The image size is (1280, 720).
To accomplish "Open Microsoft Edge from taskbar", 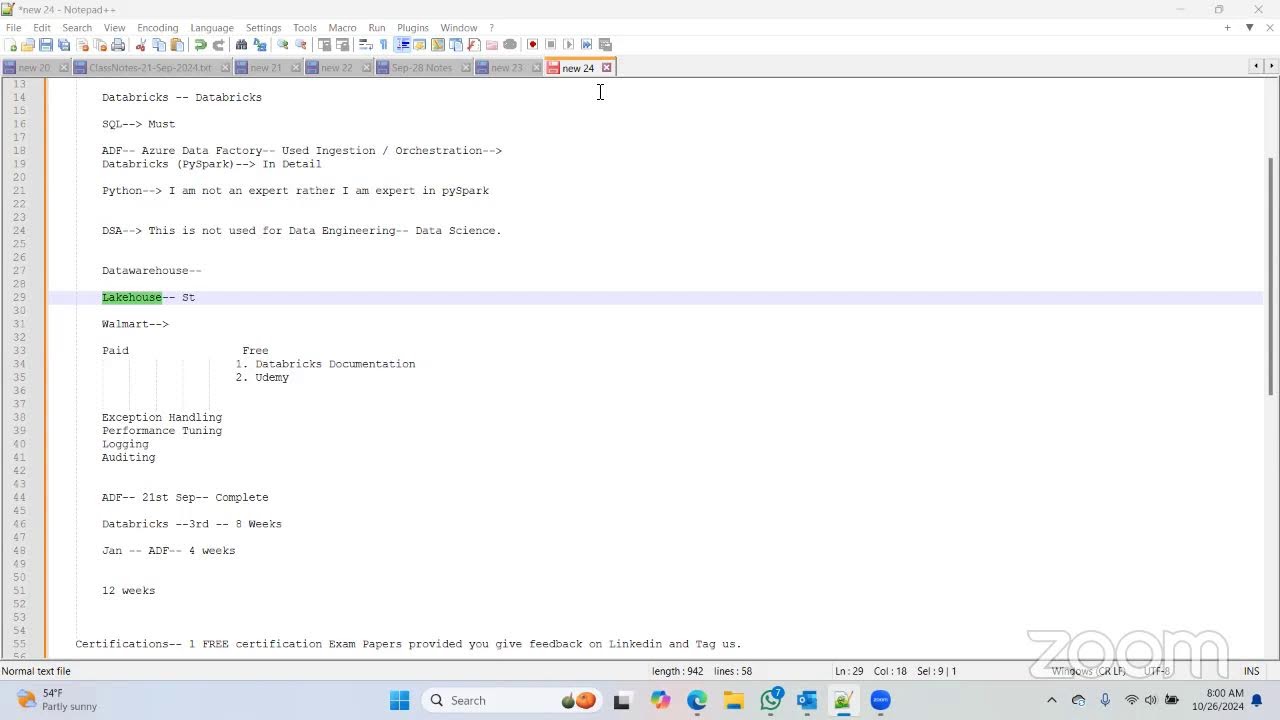I will click(x=697, y=700).
